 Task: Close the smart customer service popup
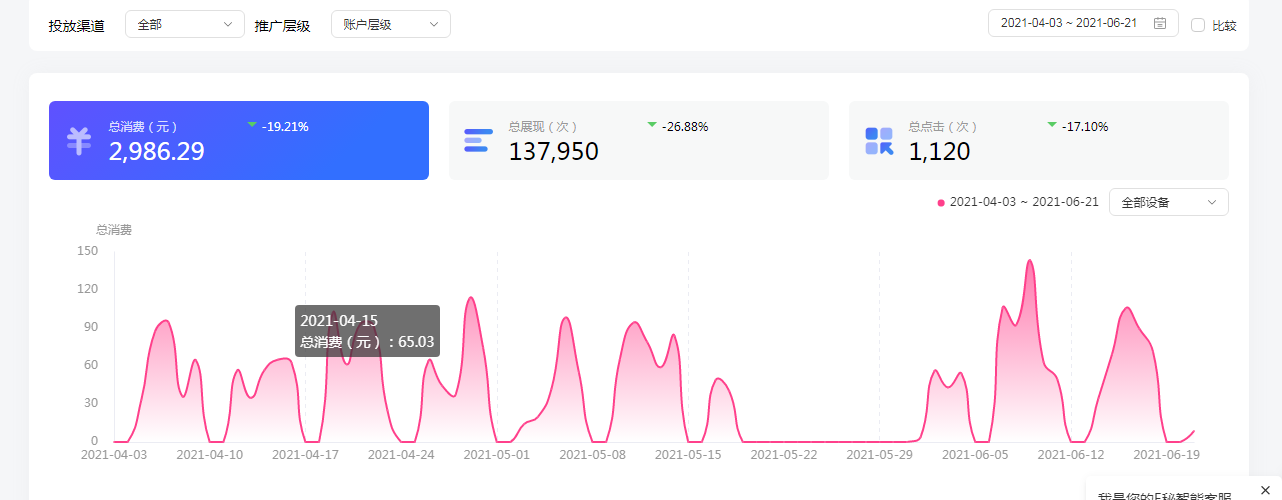[1265, 489]
